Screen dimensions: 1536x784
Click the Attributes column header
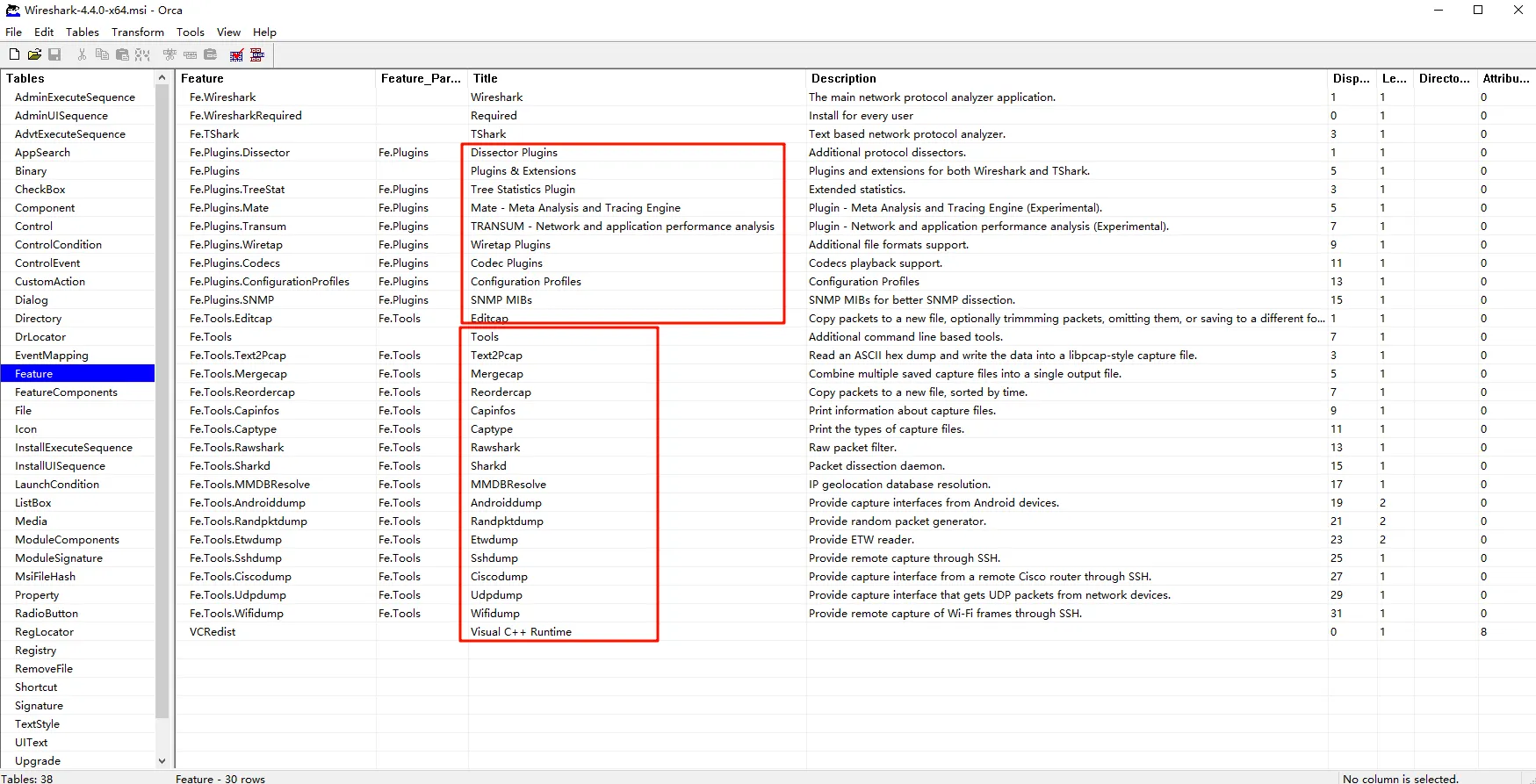coord(1507,78)
